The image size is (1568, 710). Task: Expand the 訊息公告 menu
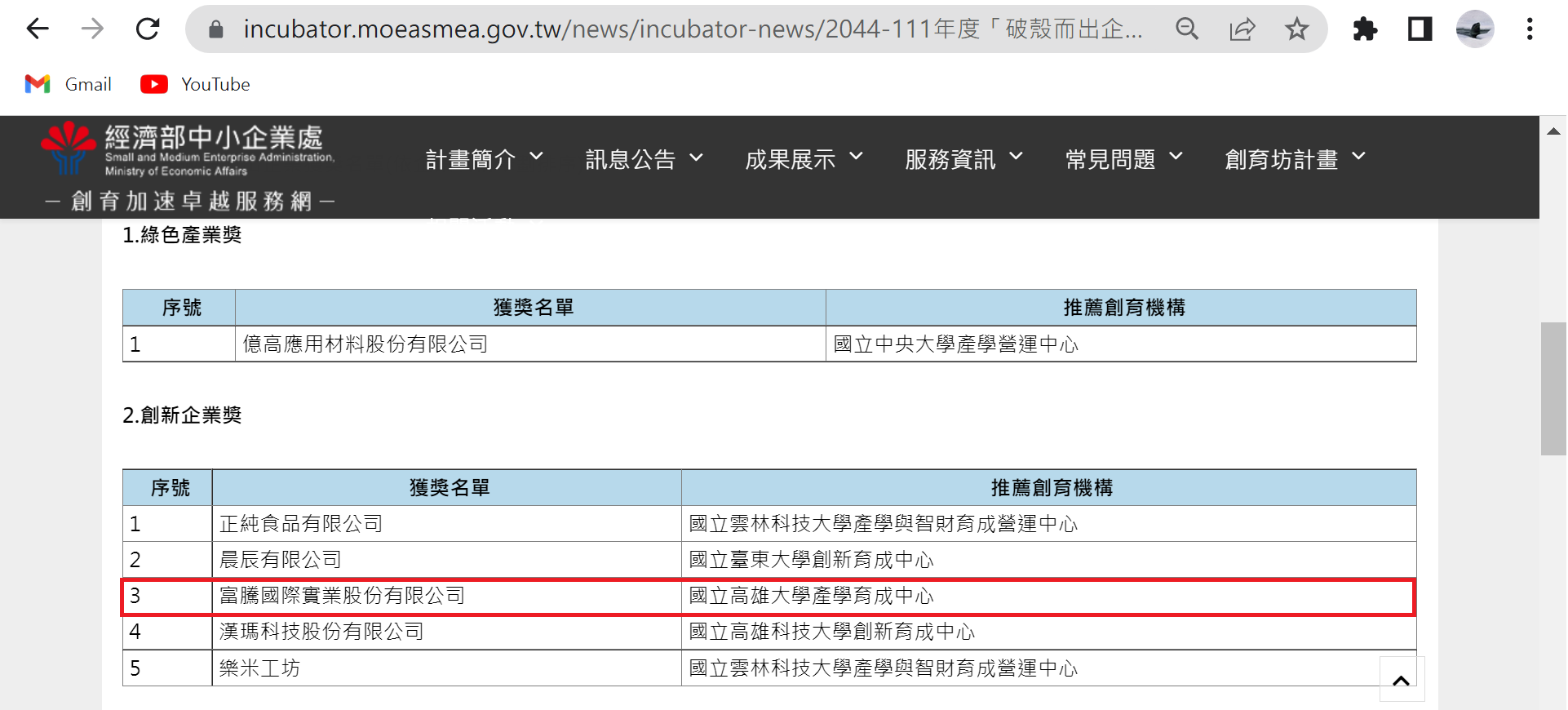644,159
